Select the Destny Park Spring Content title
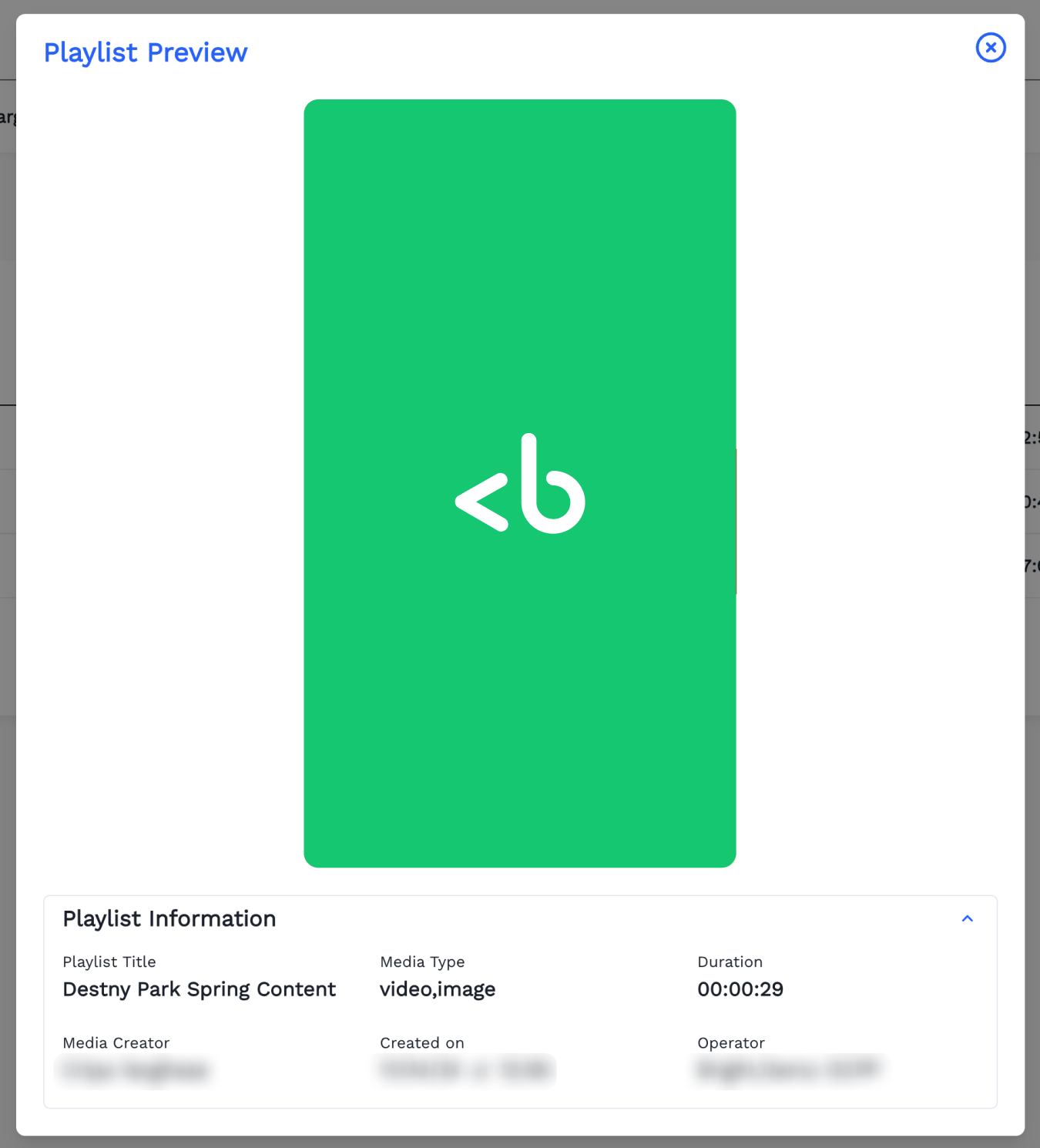Viewport: 1040px width, 1148px height. click(x=199, y=989)
